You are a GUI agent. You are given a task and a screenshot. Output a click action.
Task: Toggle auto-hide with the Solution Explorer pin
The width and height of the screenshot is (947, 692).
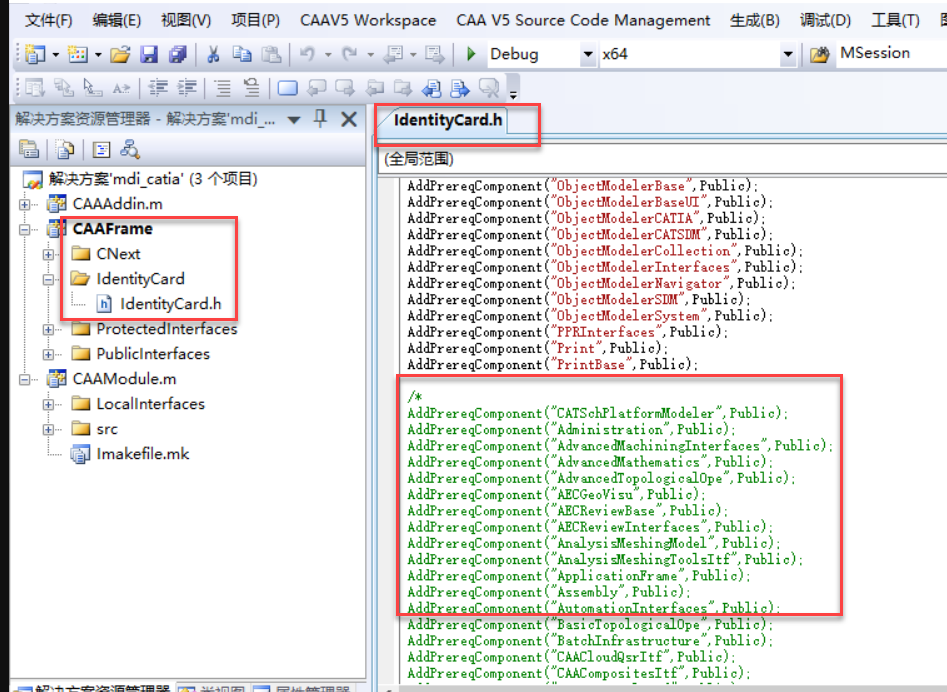point(322,118)
